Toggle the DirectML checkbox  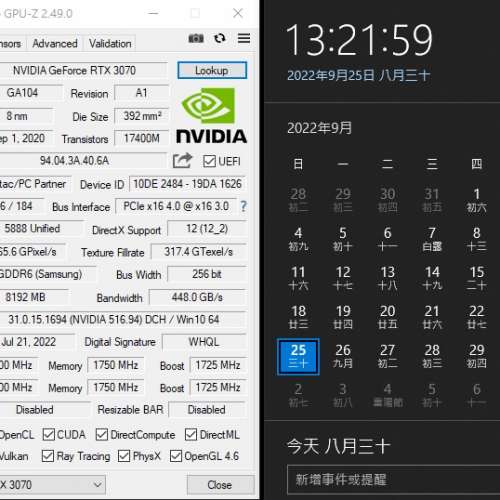191,435
